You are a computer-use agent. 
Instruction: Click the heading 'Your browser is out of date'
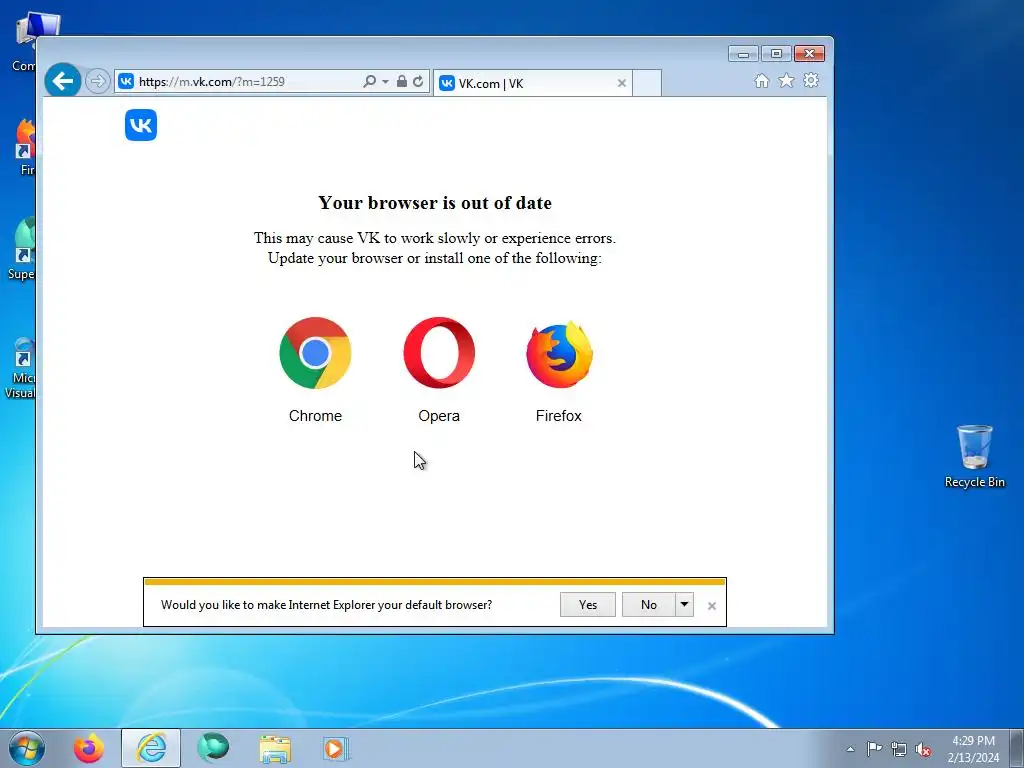pyautogui.click(x=435, y=203)
